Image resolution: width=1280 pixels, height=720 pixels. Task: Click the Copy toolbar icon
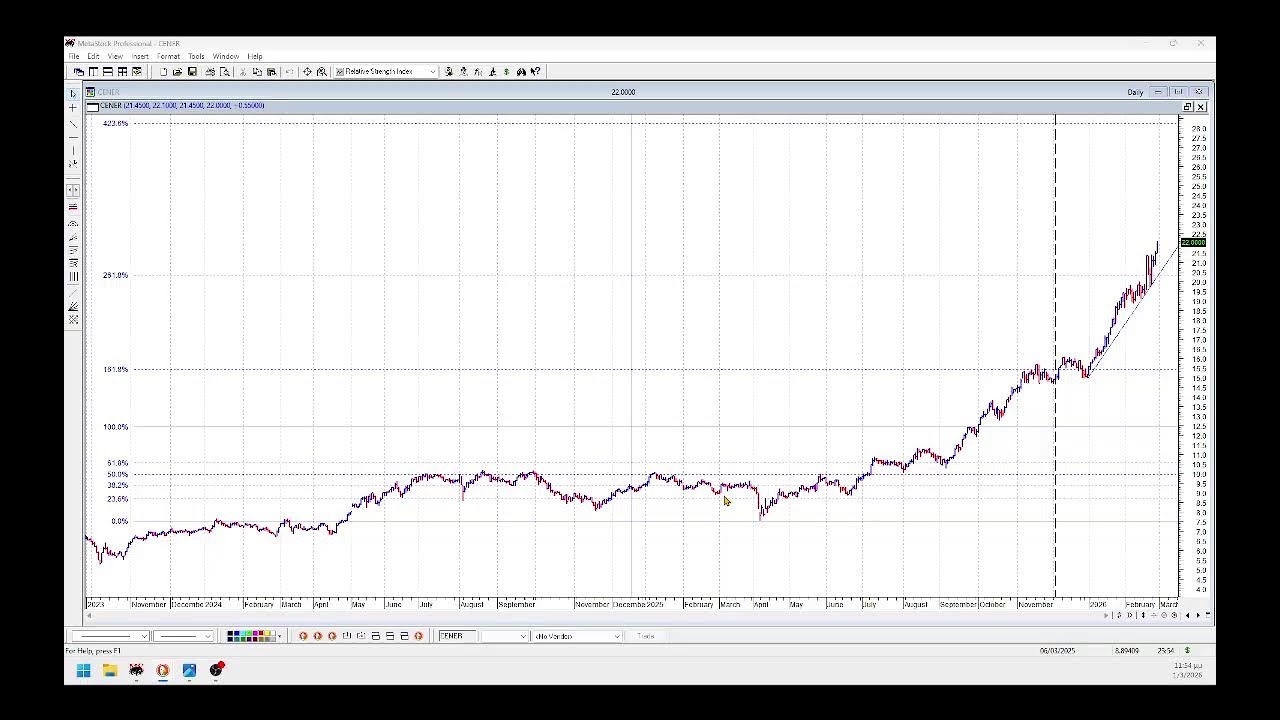257,72
